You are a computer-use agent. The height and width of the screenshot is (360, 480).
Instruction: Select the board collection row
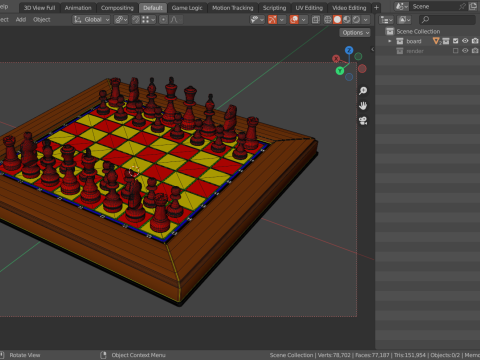click(428, 41)
